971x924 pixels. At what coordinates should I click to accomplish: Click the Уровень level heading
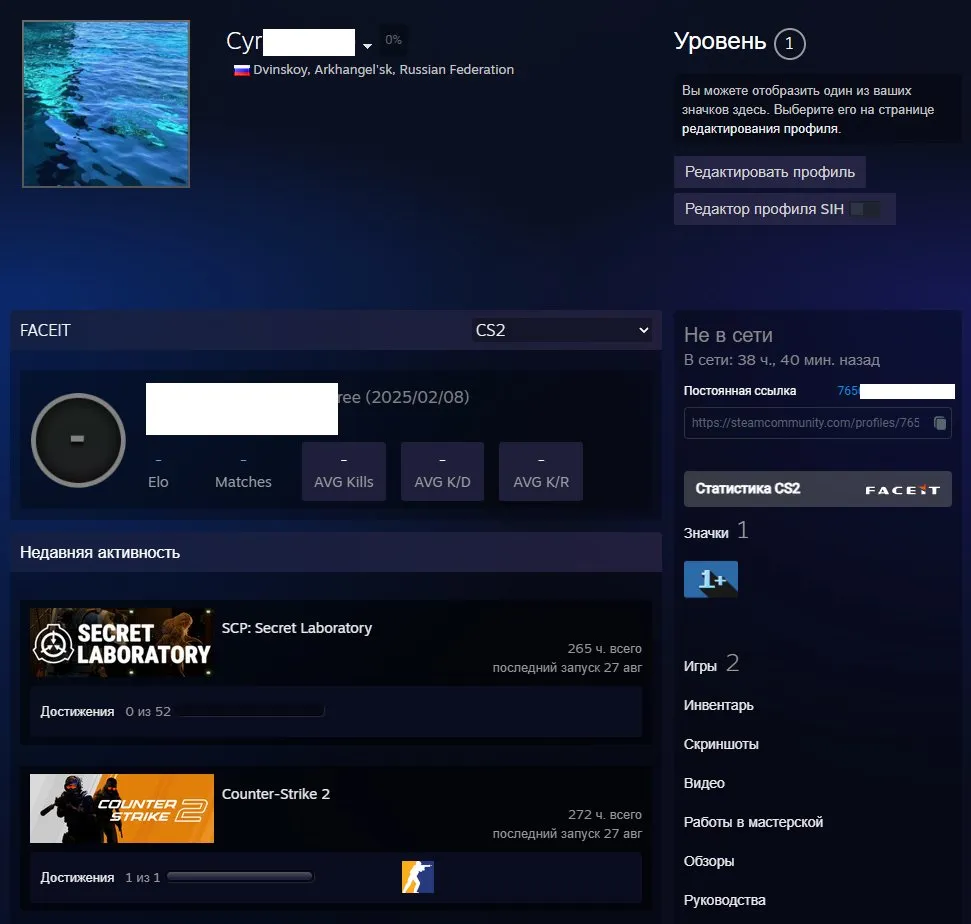[720, 41]
